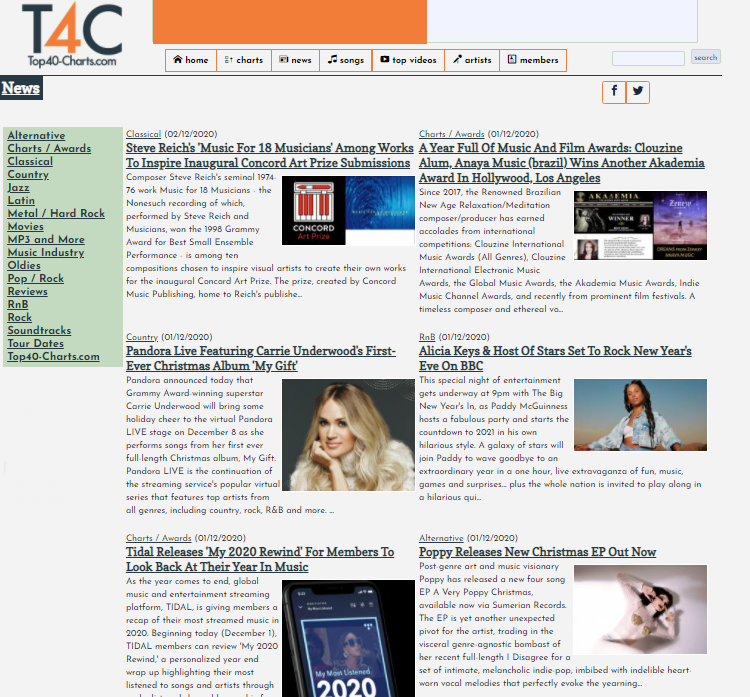Click Alternative tag above Poppy article

(441, 538)
